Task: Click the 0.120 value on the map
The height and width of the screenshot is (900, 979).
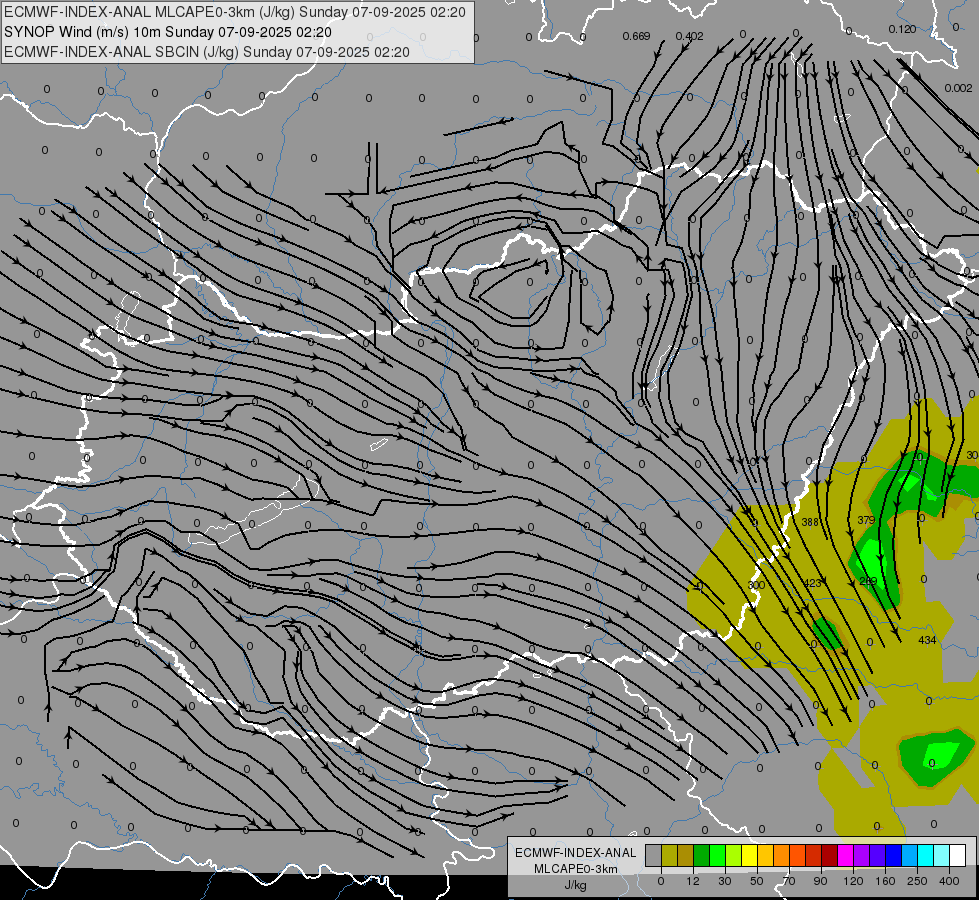Action: (902, 29)
